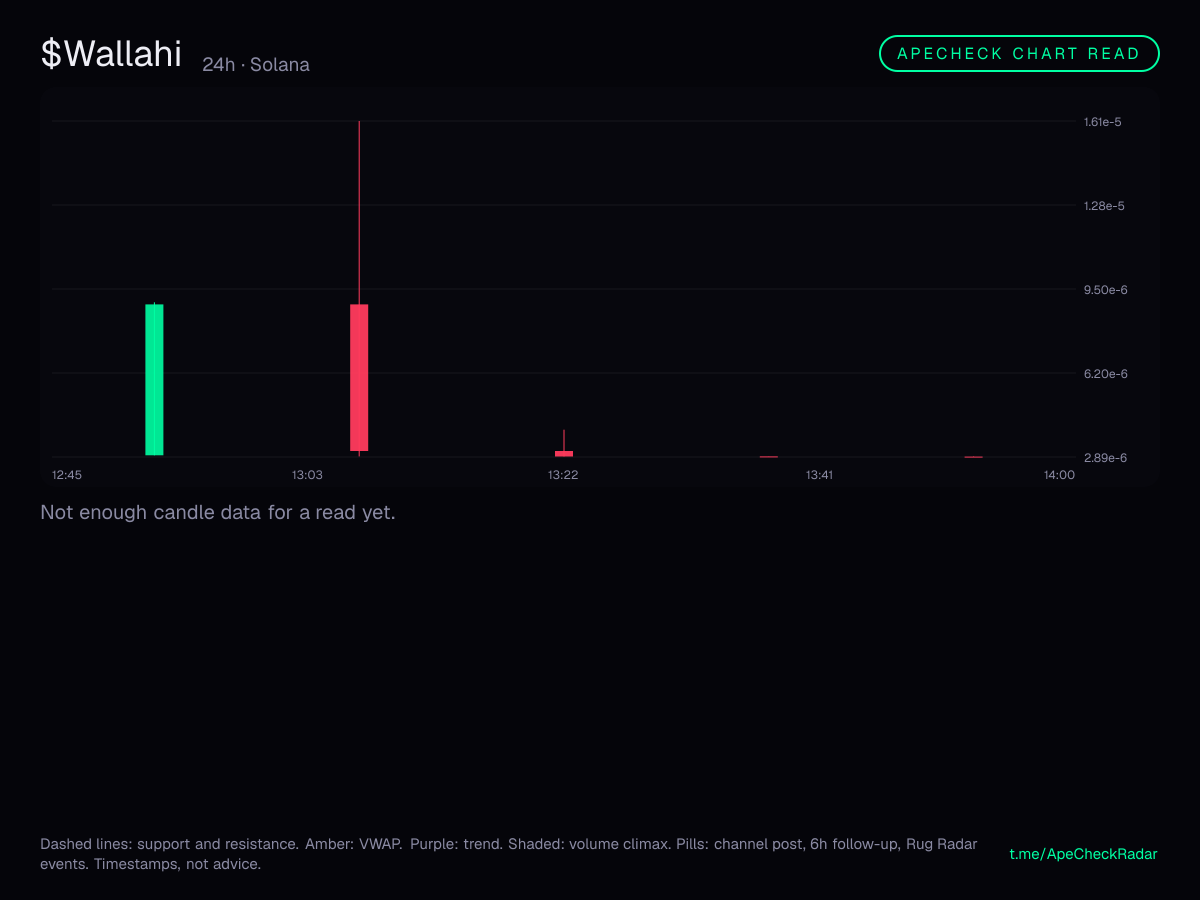Click the 2.89e-6 price axis label
Viewport: 1200px width, 900px height.
(x=1106, y=458)
